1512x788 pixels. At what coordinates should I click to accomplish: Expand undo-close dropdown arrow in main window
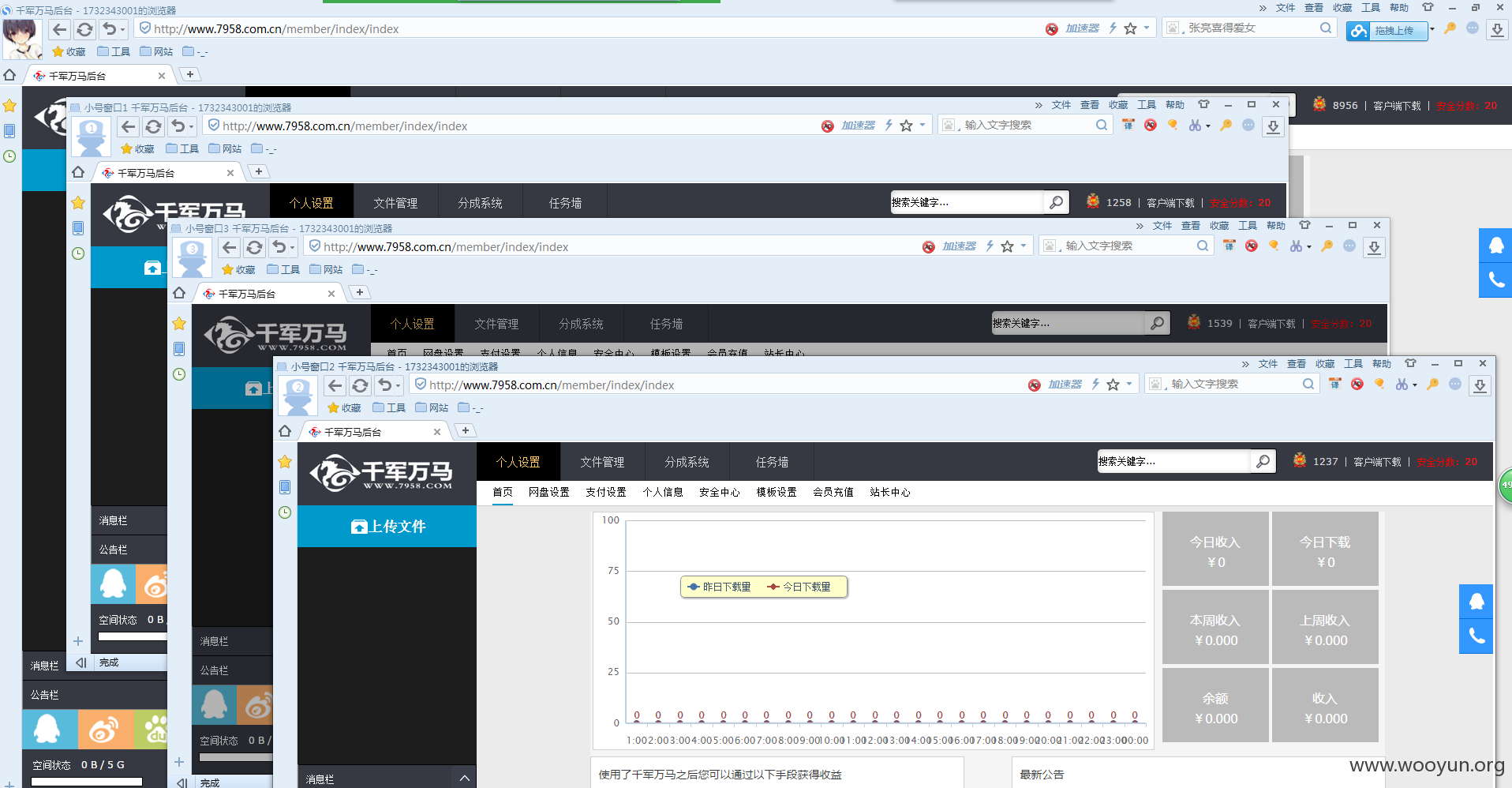122,29
